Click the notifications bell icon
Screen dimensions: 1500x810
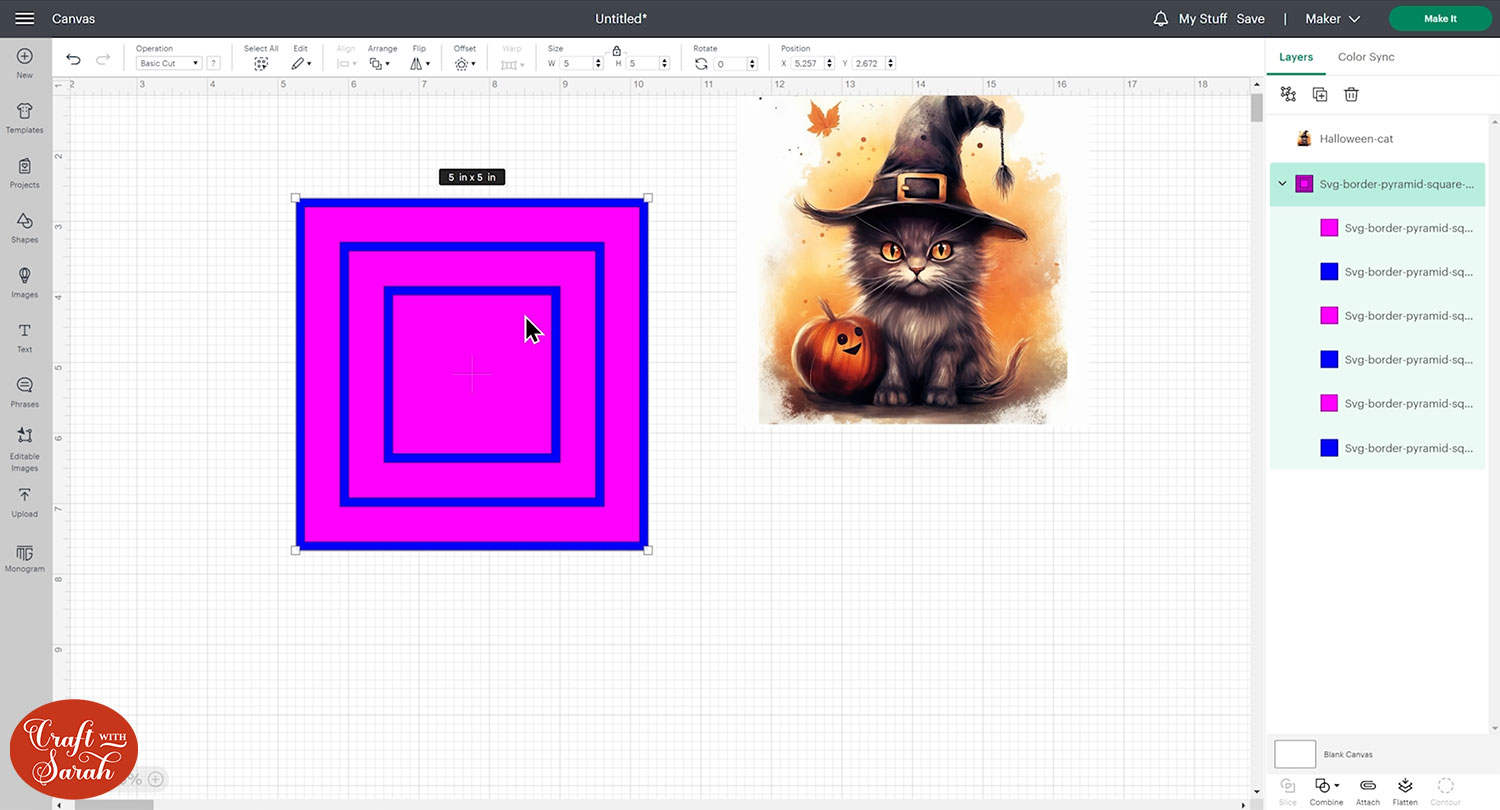point(1160,19)
